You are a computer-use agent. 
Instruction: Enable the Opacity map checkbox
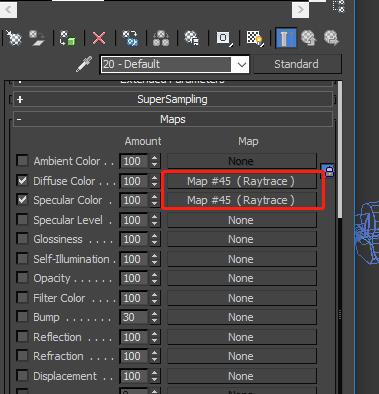click(x=22, y=278)
